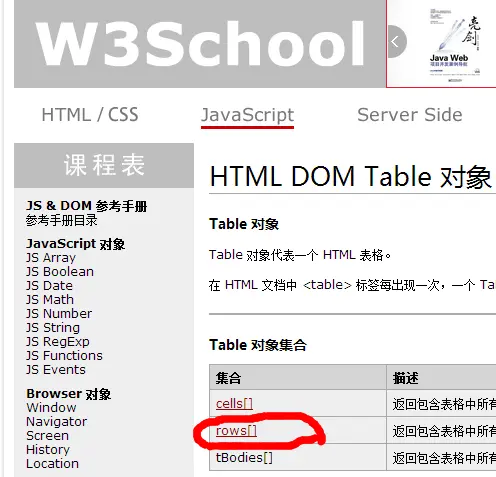Open the circled rows[] link
The image size is (496, 477).
click(x=236, y=431)
